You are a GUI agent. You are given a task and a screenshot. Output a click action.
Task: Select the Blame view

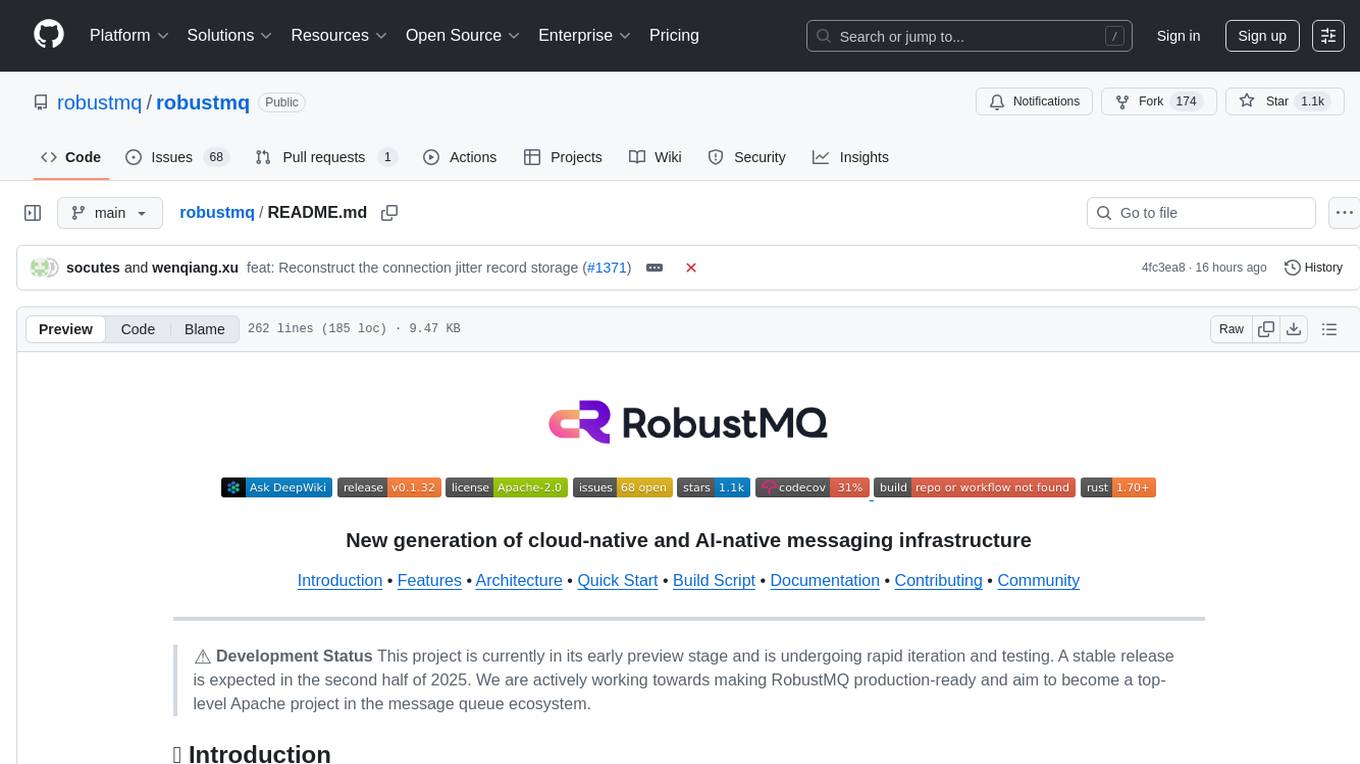(x=204, y=329)
